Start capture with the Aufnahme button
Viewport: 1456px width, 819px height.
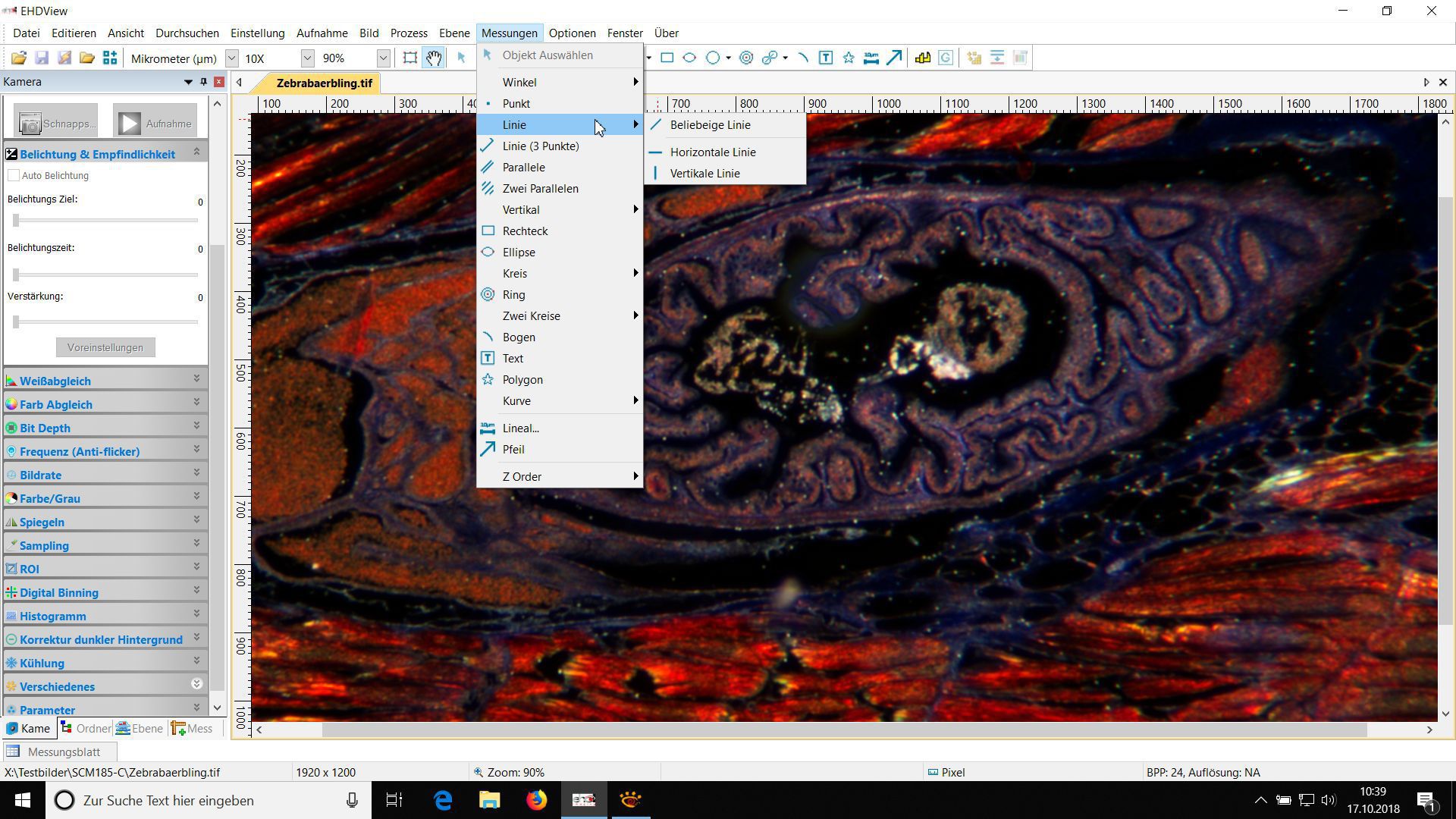(154, 121)
